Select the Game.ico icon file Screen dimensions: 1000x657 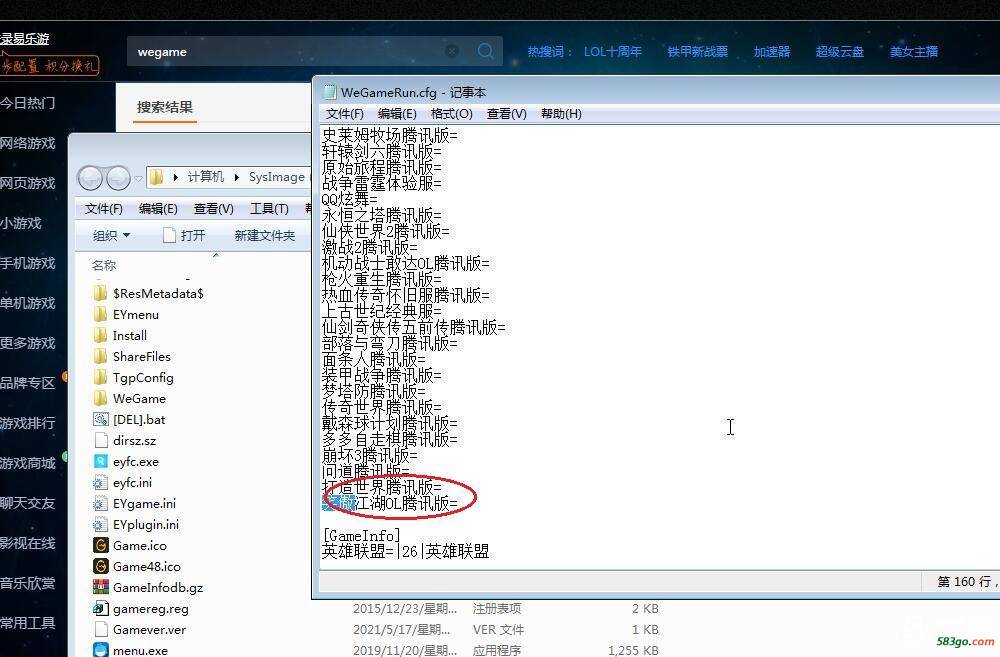[x=100, y=545]
